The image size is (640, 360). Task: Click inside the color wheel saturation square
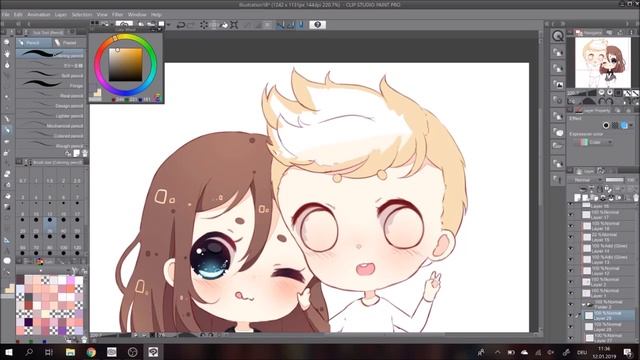point(125,65)
